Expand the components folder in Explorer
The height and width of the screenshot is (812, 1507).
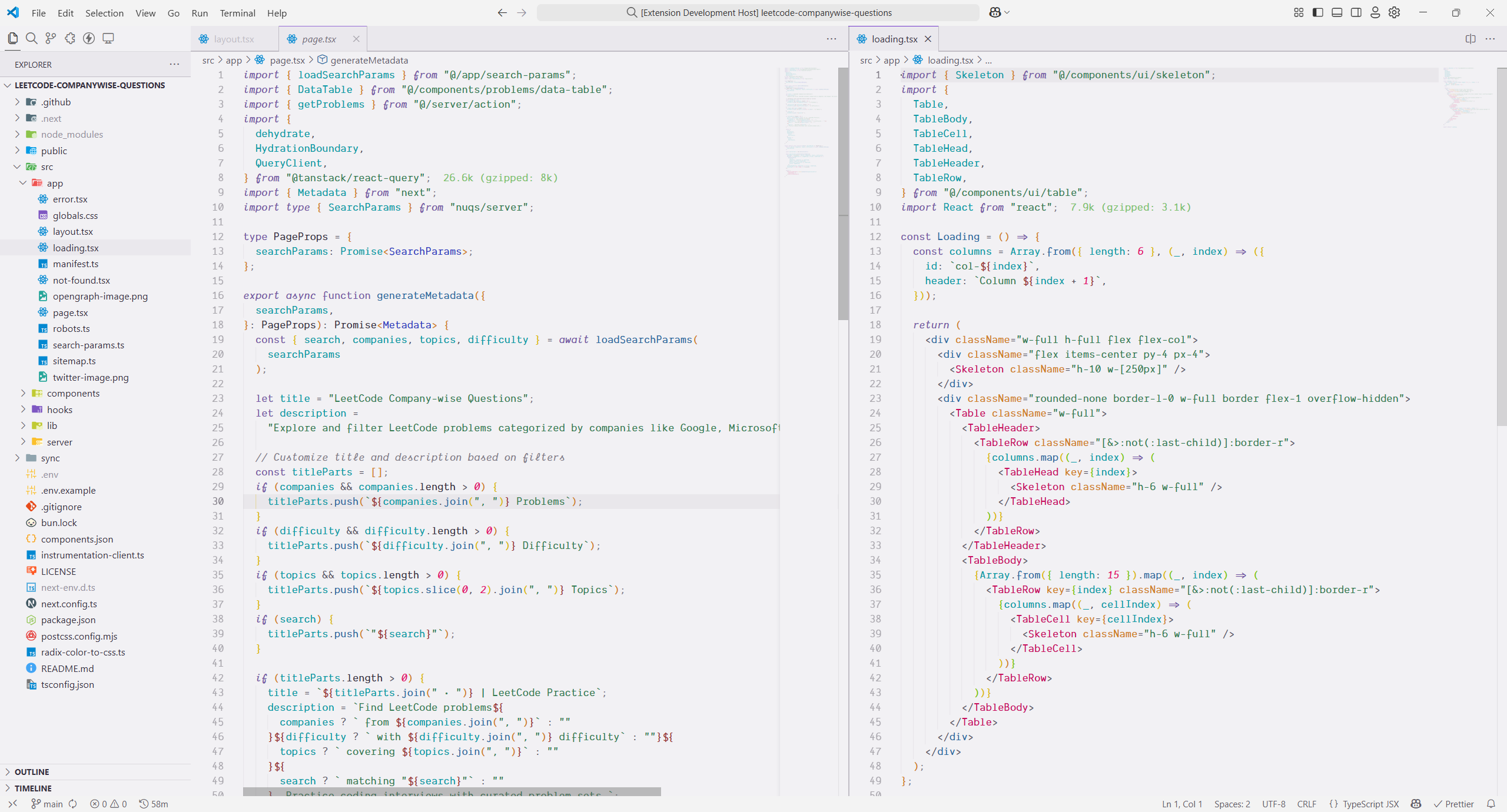(73, 393)
